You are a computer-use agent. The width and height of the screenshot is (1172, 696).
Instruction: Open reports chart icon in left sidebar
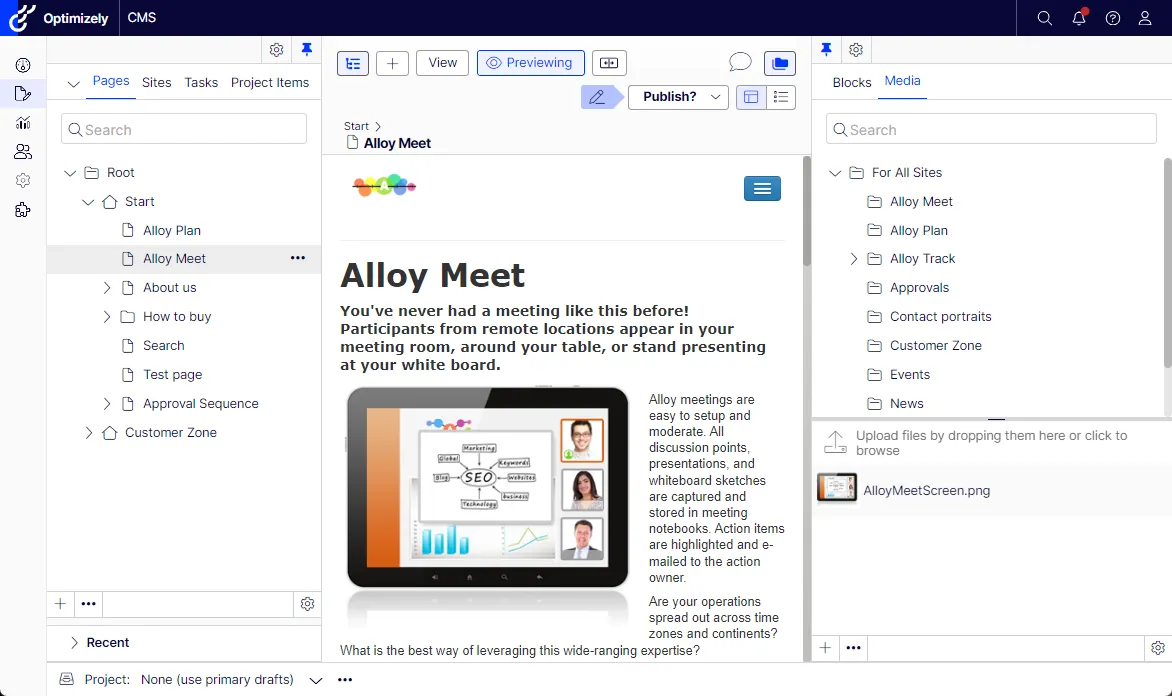23,123
